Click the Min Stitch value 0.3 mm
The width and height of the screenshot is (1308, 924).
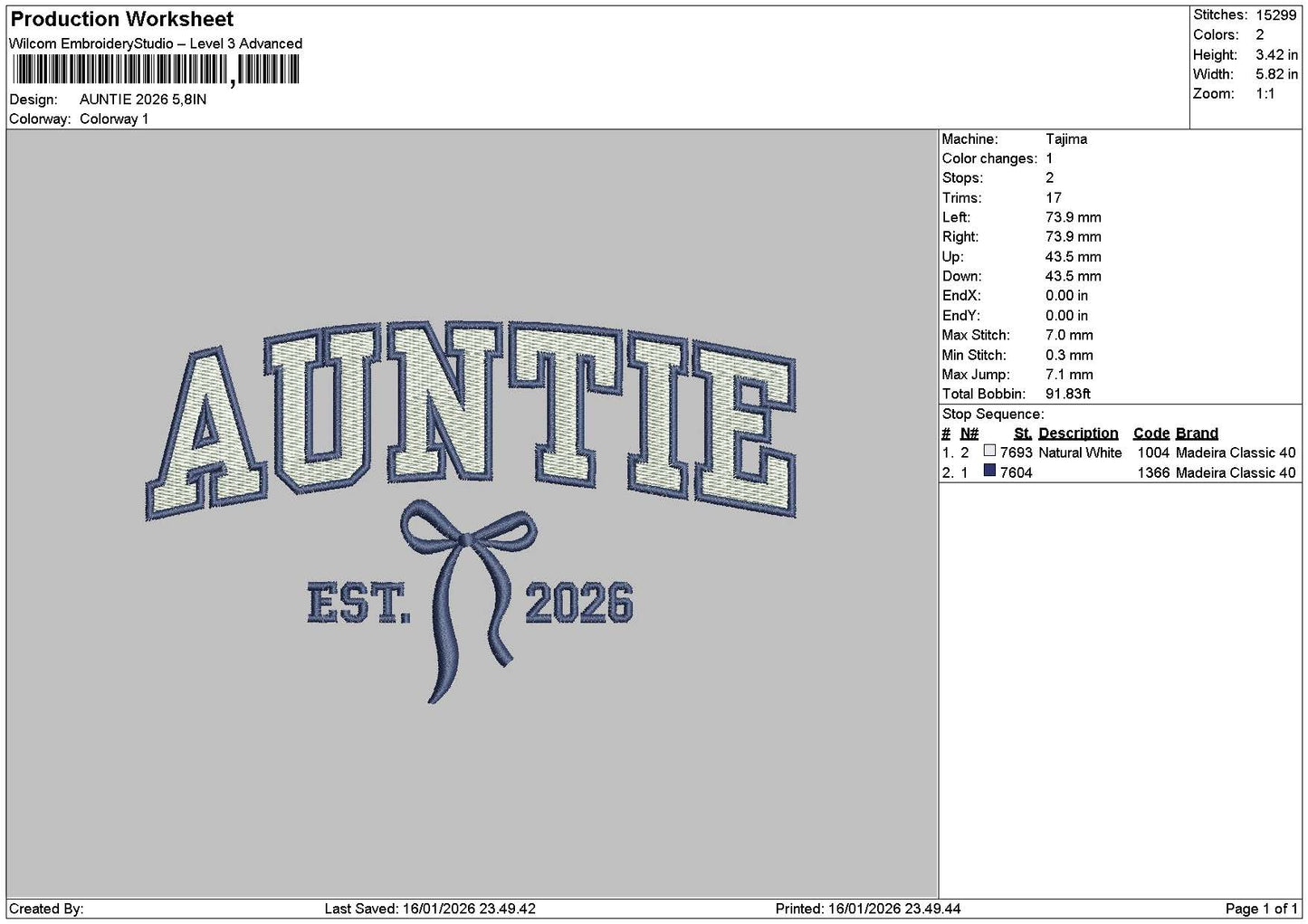1069,355
